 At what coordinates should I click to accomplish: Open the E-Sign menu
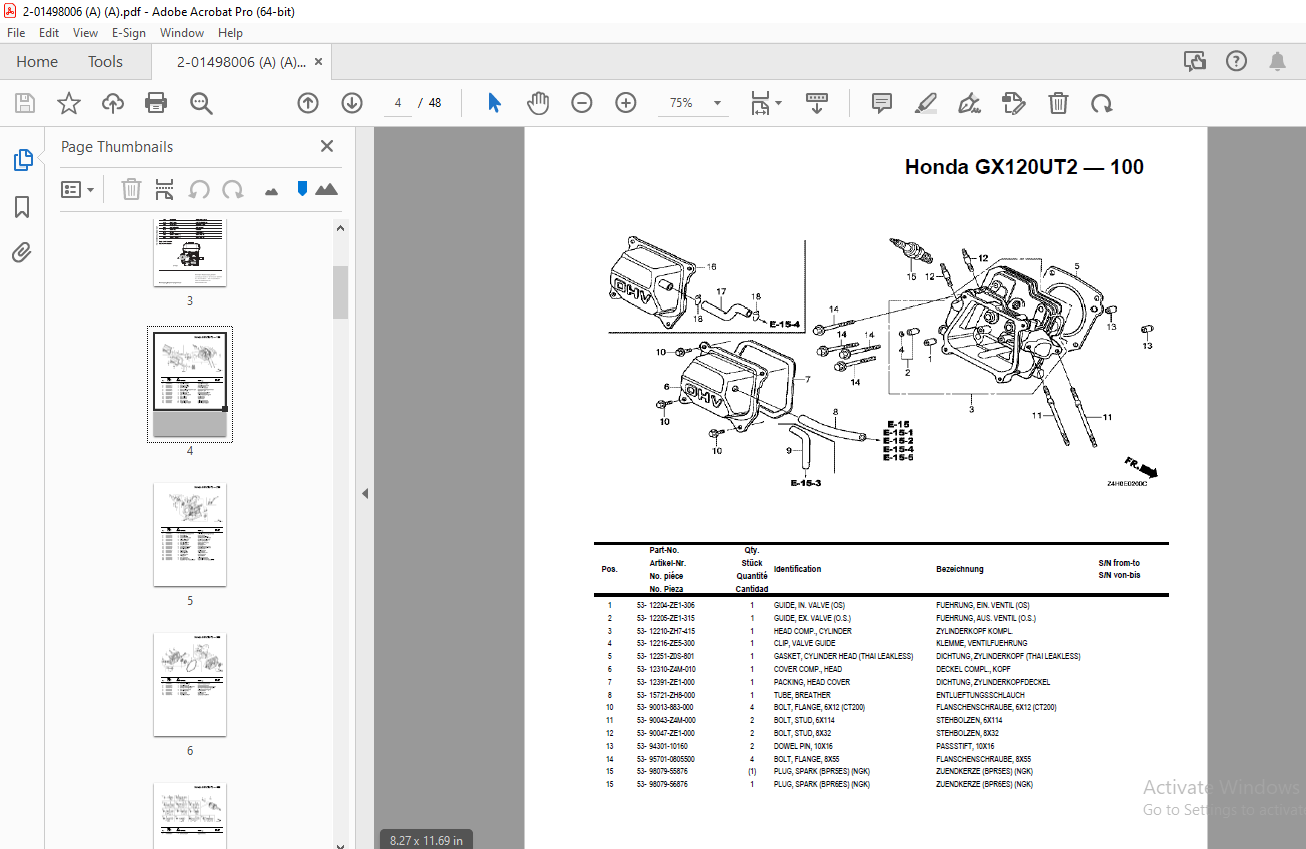(x=129, y=33)
